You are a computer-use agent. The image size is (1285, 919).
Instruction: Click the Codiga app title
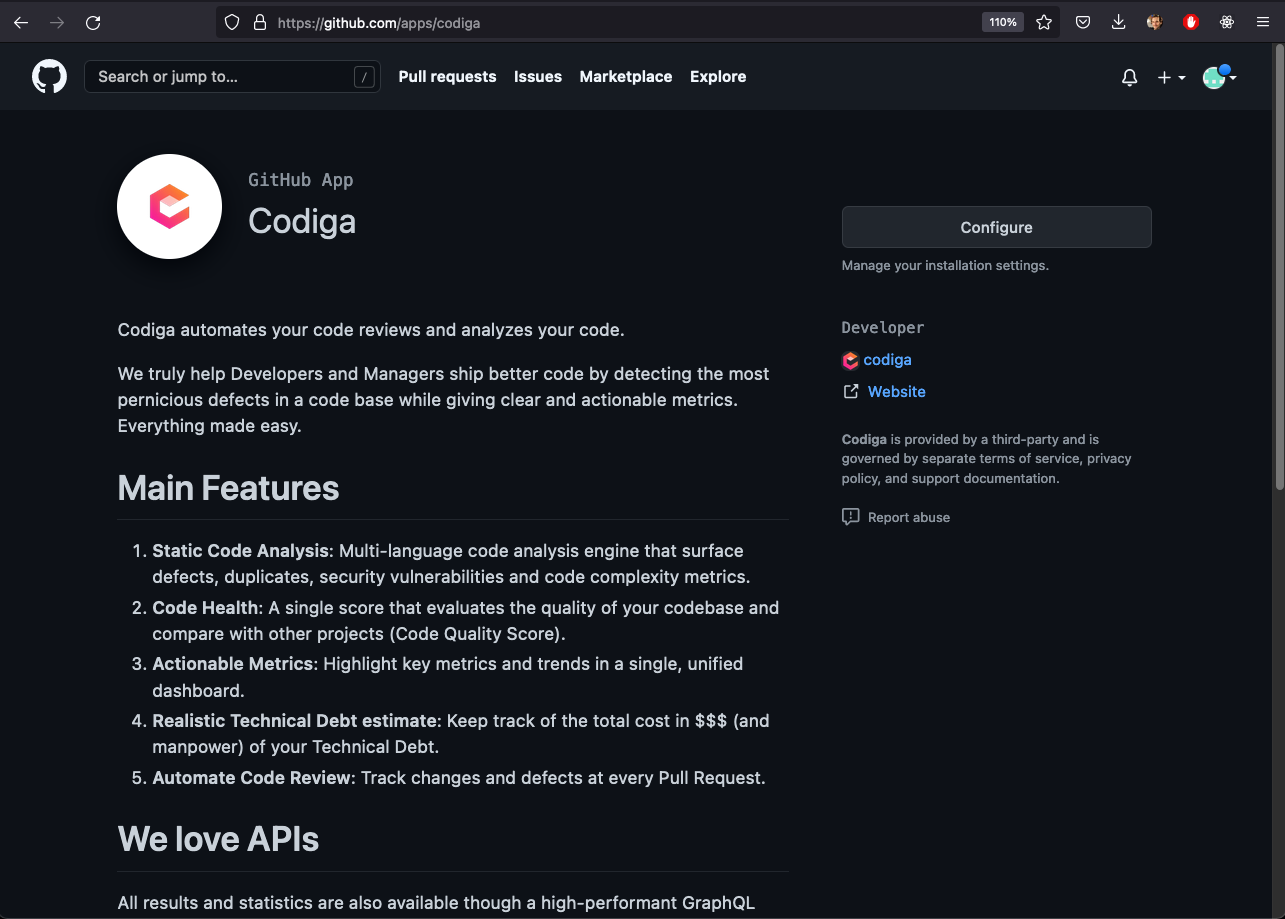pyautogui.click(x=302, y=221)
